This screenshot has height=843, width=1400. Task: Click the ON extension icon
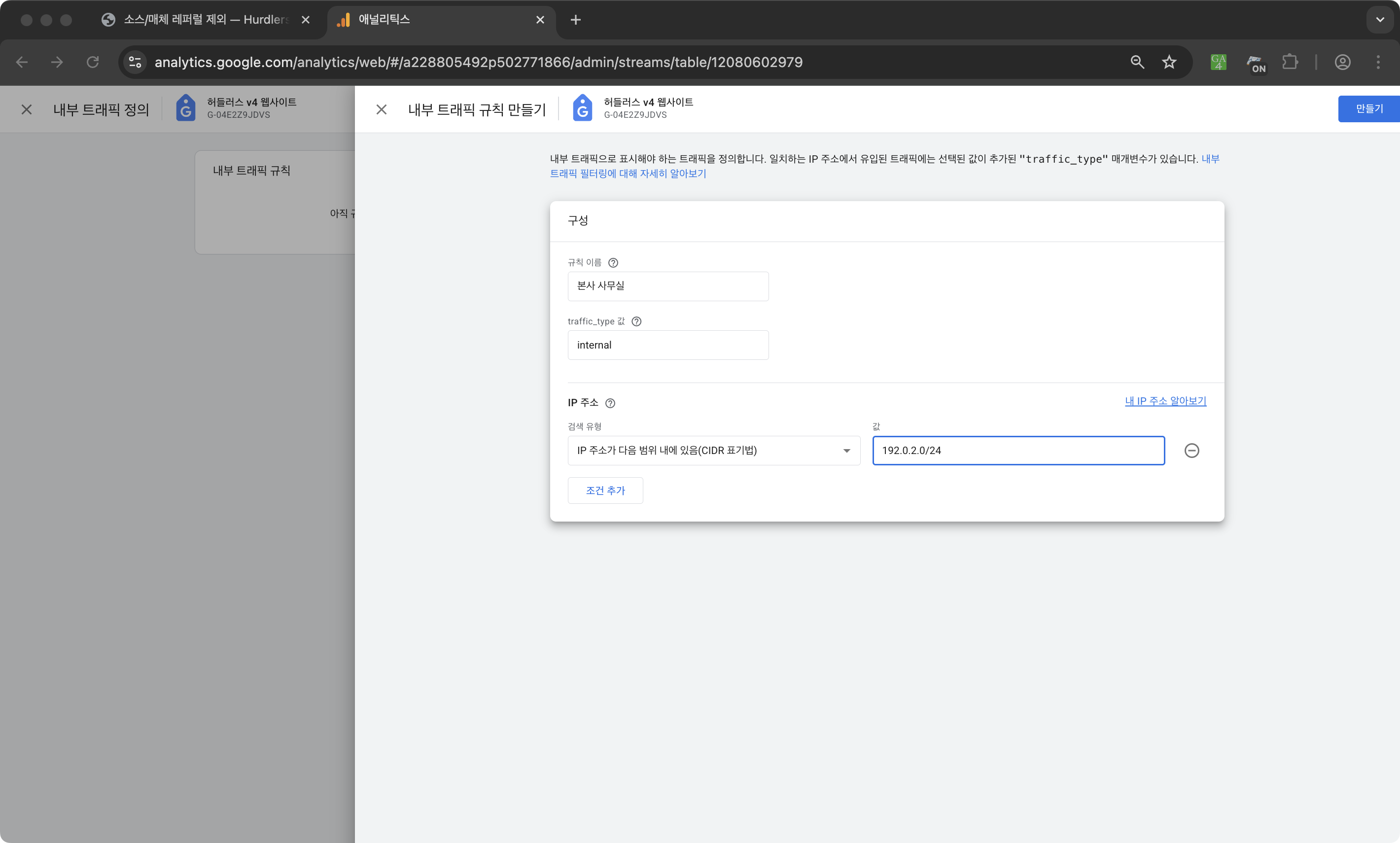click(x=1256, y=63)
